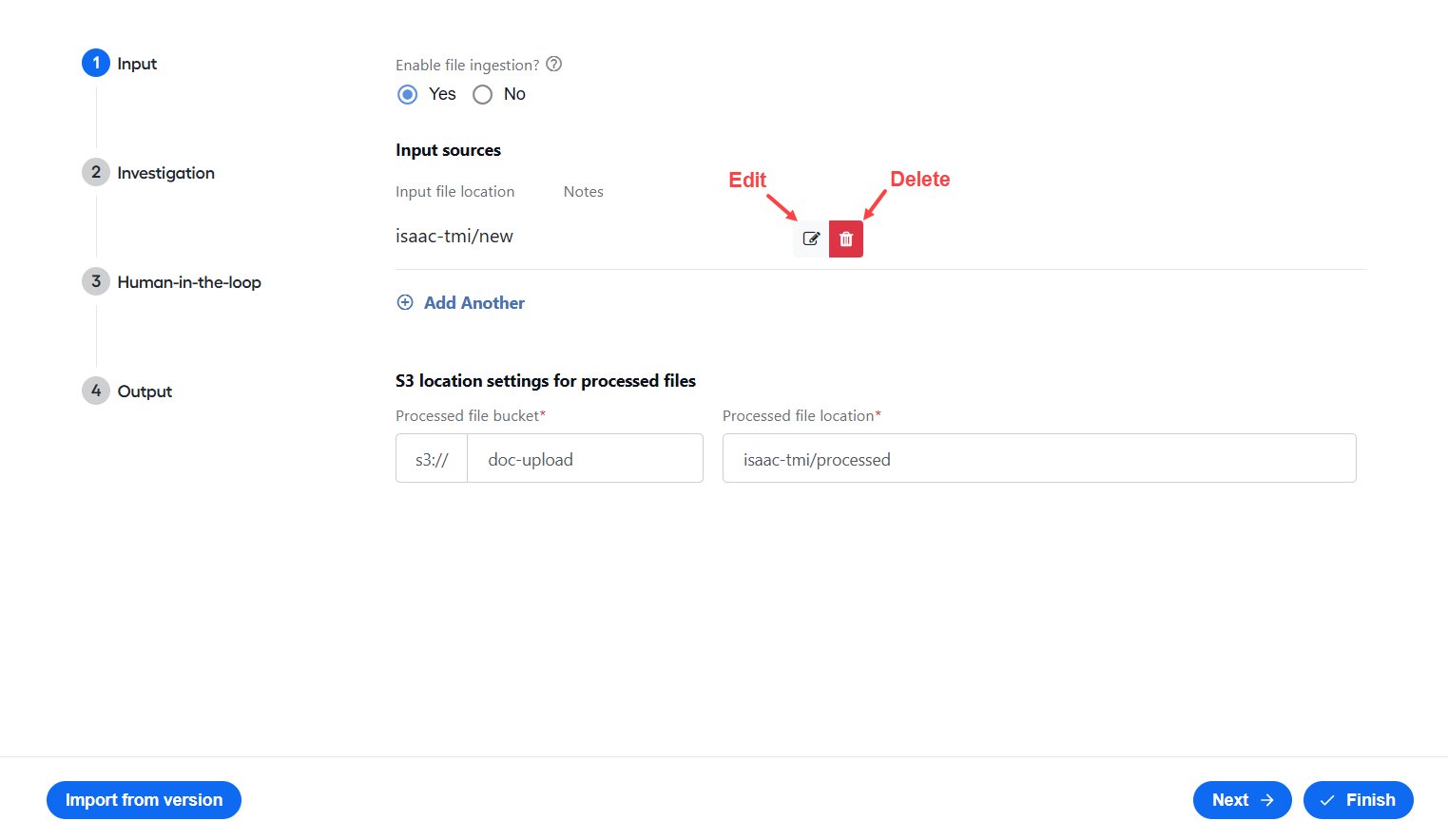Click the Finish button
The height and width of the screenshot is (840, 1448).
(x=1358, y=800)
